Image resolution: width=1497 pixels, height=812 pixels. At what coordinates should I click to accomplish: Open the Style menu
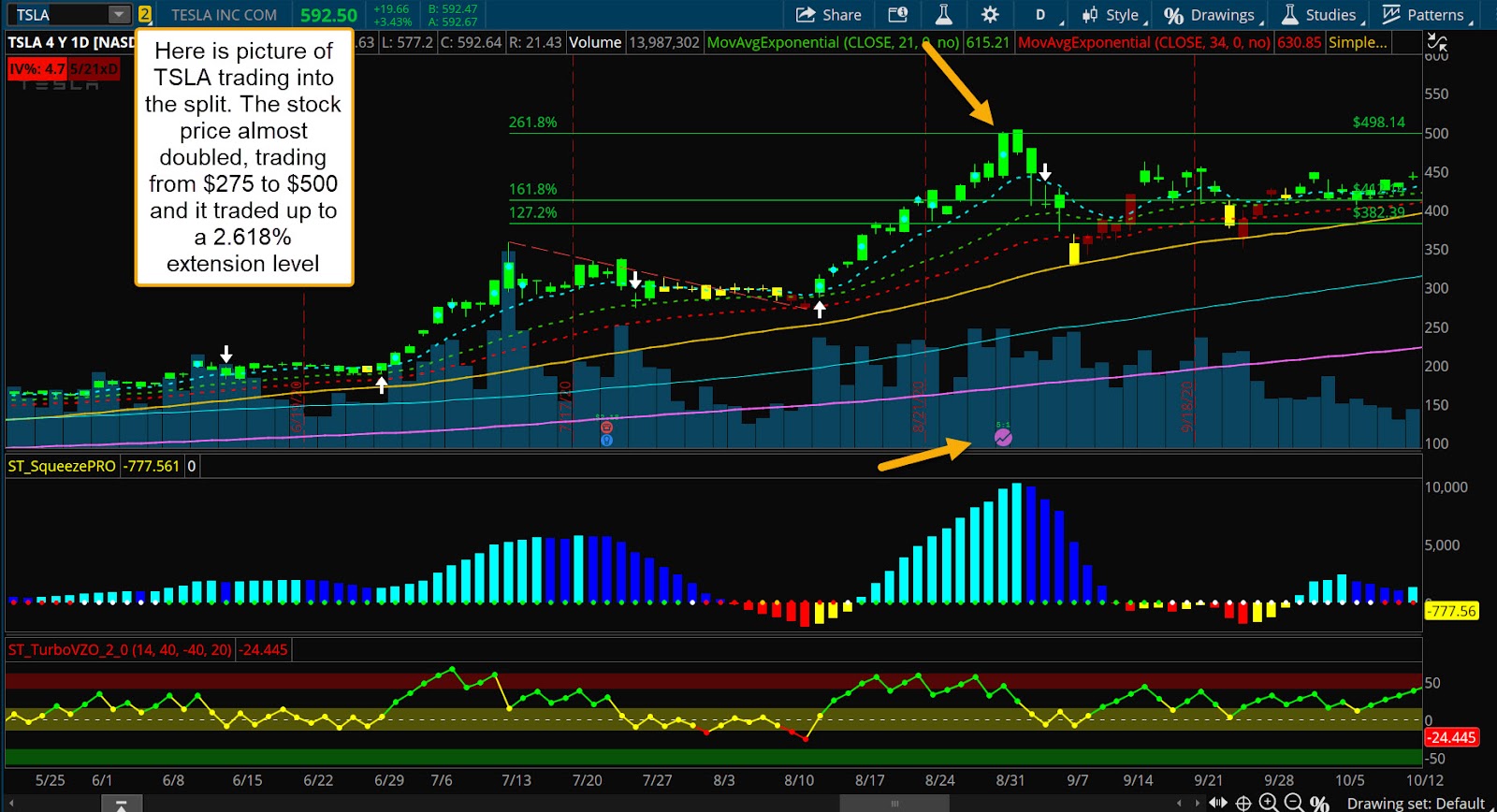(x=1111, y=15)
